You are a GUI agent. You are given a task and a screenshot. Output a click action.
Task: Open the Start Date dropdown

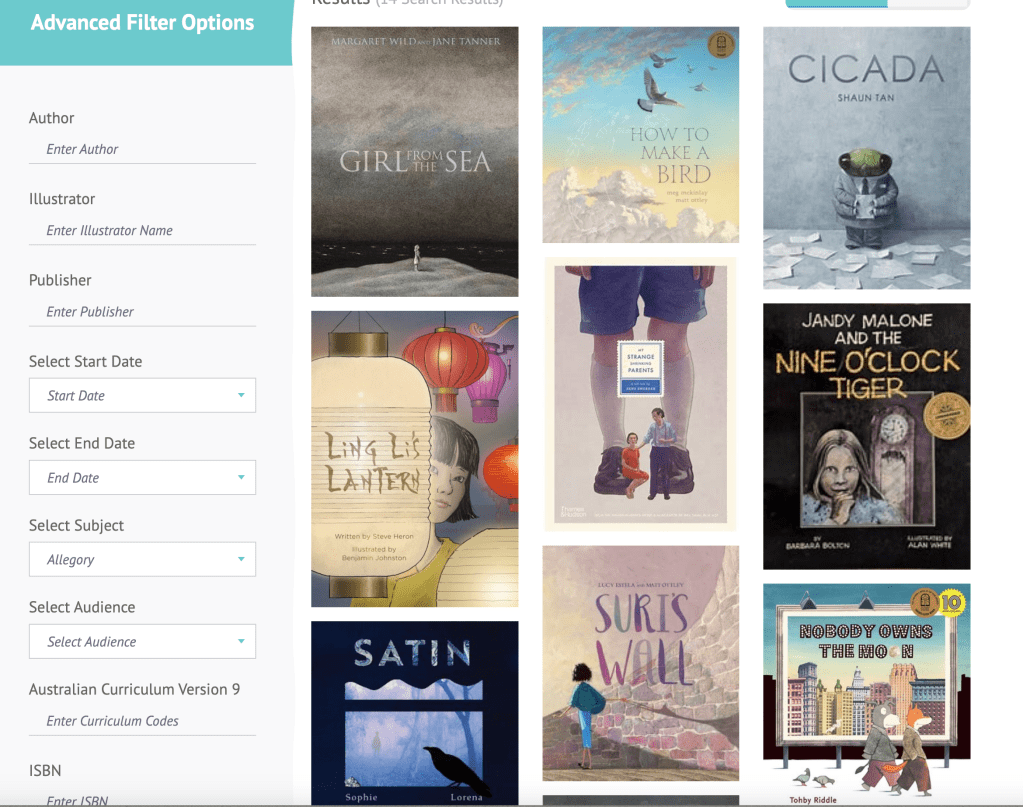[142, 395]
